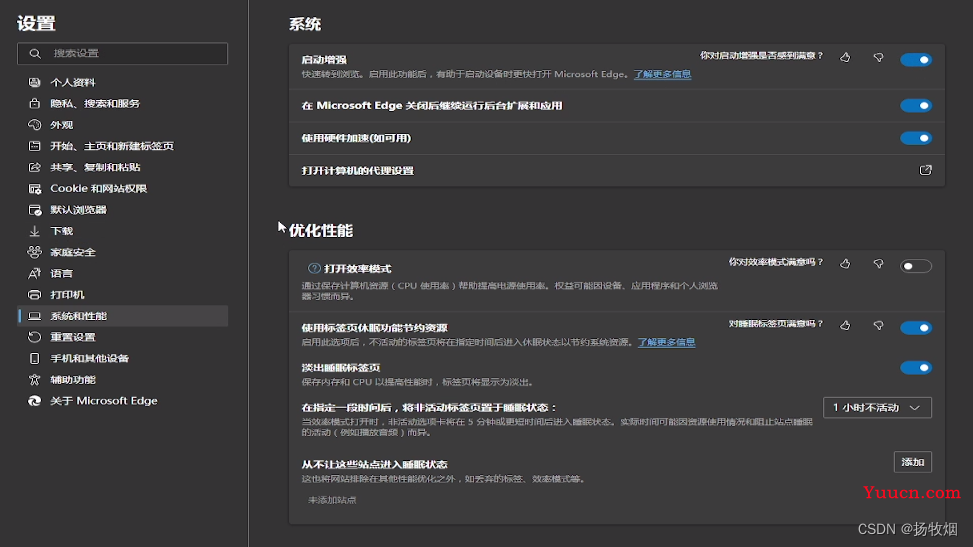Give thumbs down for 睡眠标签页
The width and height of the screenshot is (973, 547).
pos(878,325)
